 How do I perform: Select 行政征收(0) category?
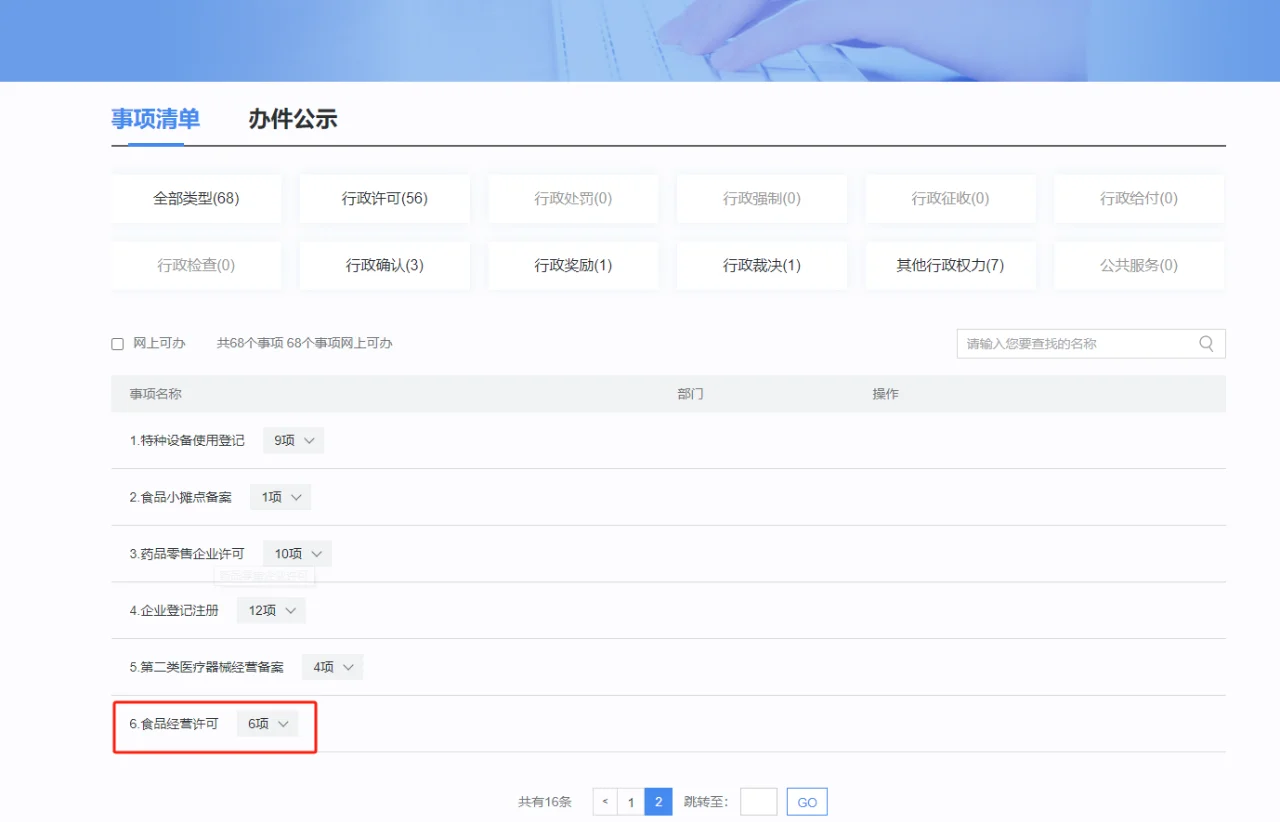(x=951, y=198)
